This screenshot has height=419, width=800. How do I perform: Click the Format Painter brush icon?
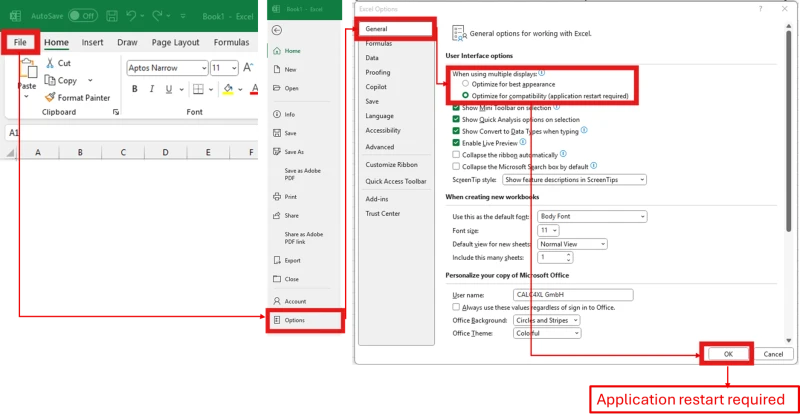pos(50,98)
